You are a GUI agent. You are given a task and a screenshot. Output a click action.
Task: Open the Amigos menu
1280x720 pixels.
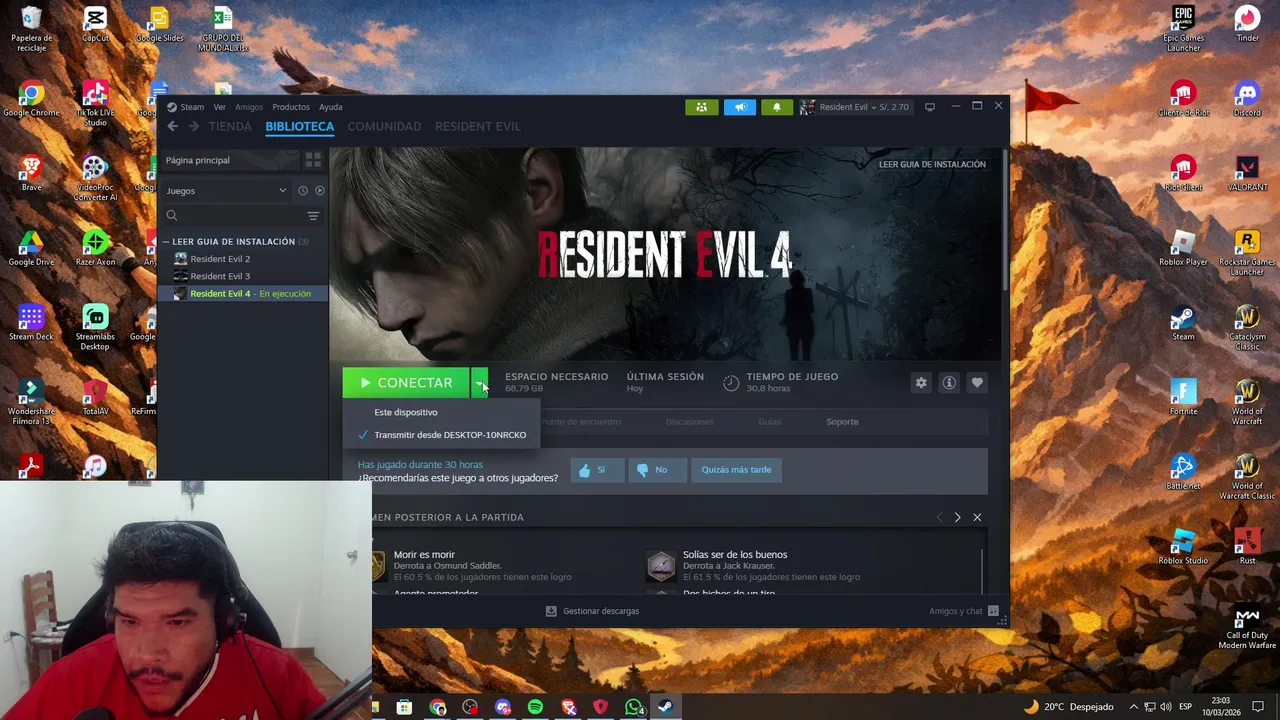coord(249,107)
